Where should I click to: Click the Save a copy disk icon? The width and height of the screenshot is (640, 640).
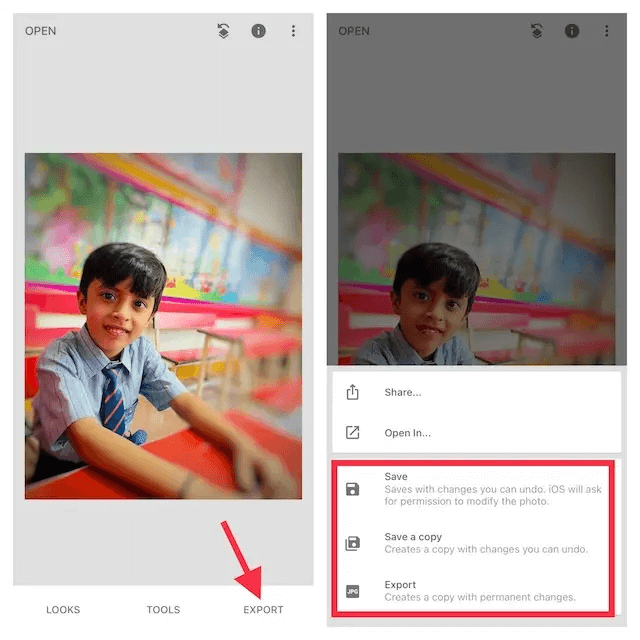(352, 543)
